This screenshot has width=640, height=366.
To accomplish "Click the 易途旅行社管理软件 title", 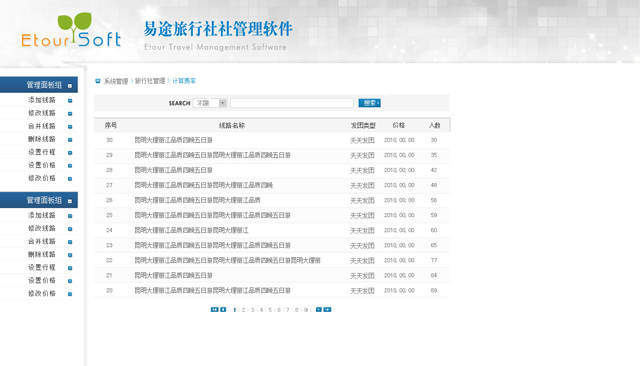I will [x=218, y=29].
